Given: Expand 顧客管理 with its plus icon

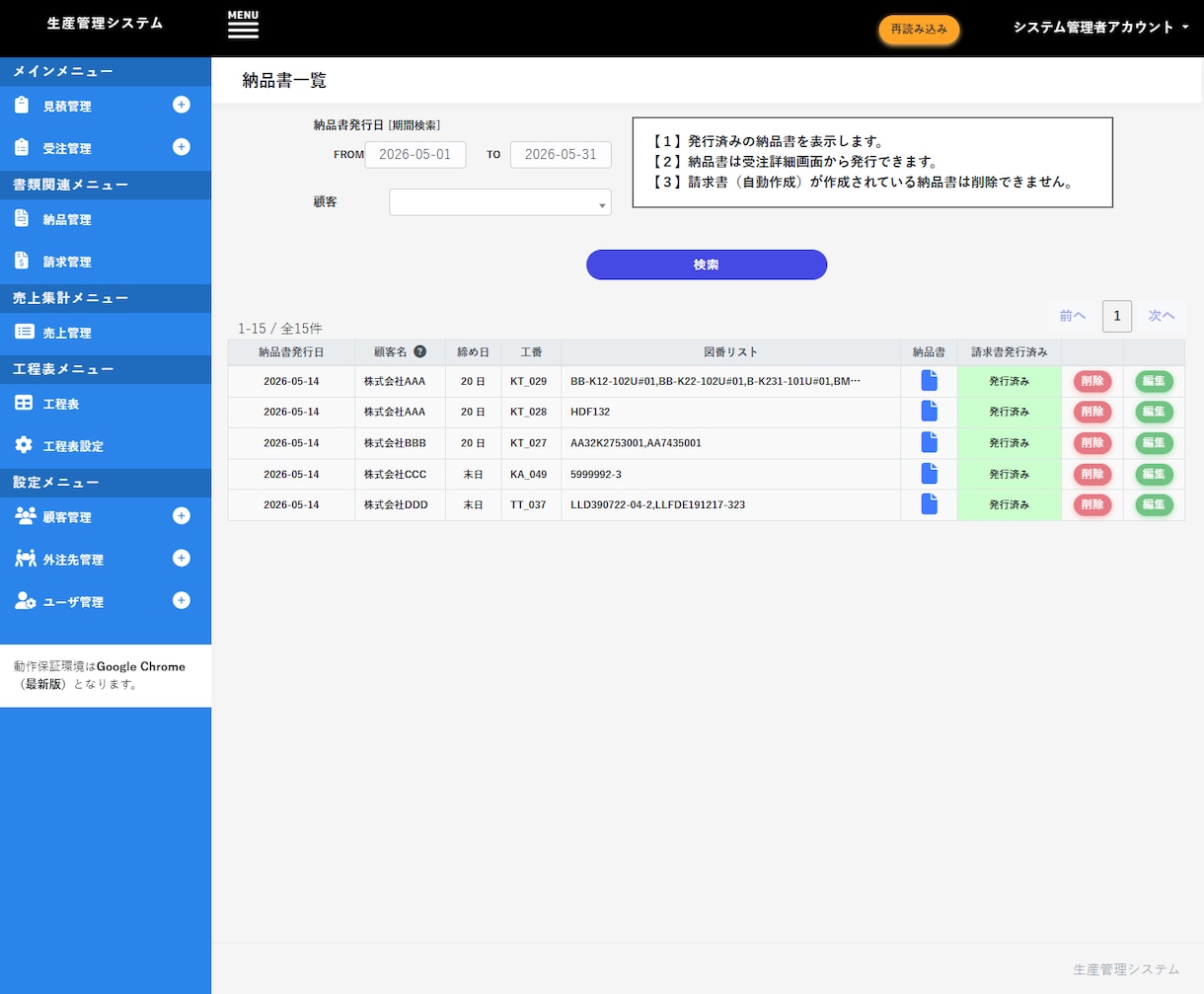Looking at the screenshot, I should point(182,515).
